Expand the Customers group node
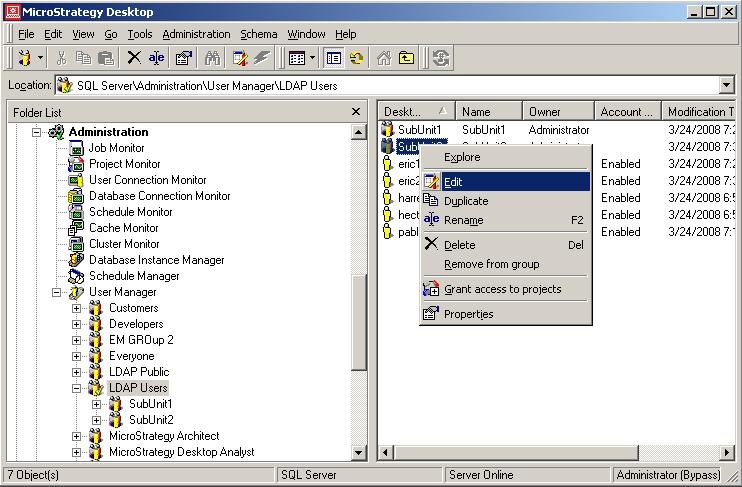The width and height of the screenshot is (742, 487). (x=77, y=308)
